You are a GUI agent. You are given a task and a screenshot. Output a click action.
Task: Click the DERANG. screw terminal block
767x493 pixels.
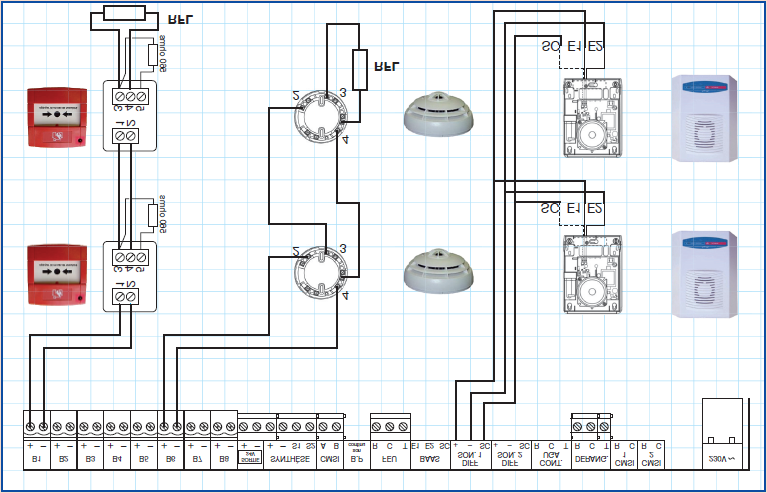(591, 426)
